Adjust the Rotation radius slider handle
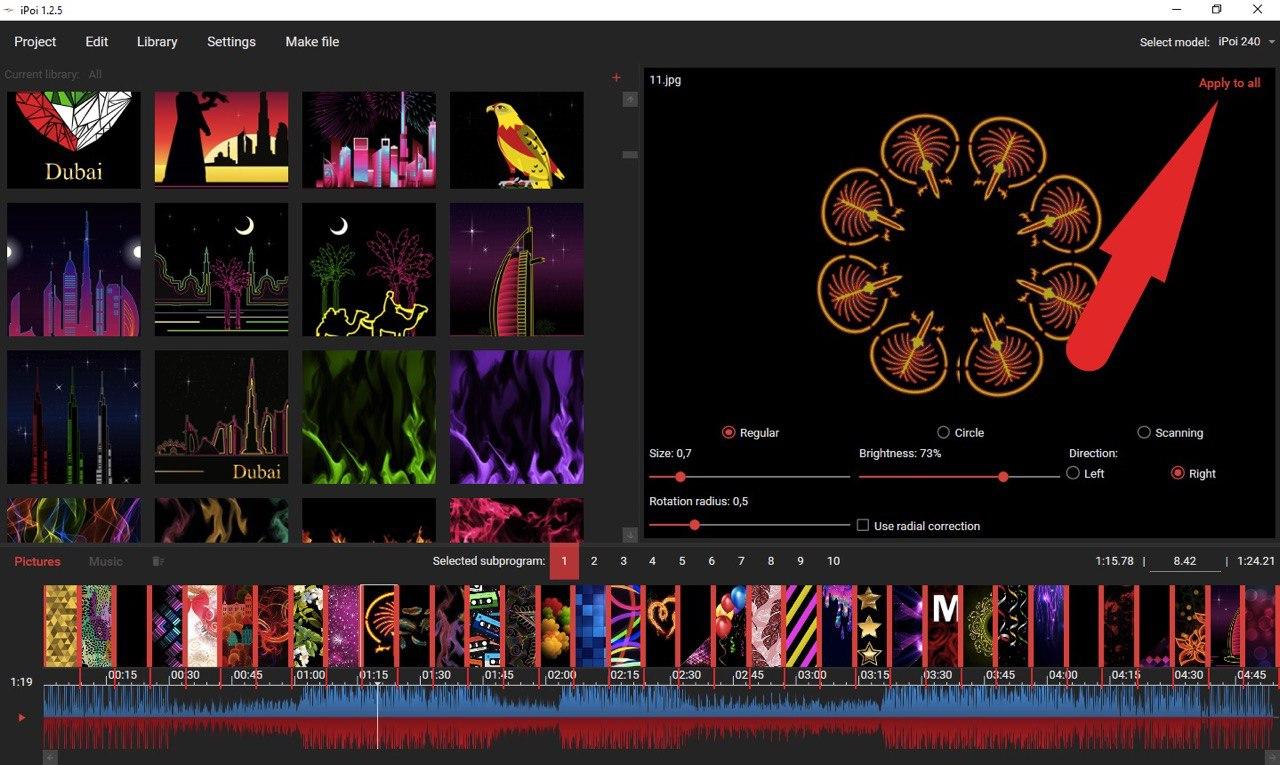The height and width of the screenshot is (765, 1280). pyautogui.click(x=694, y=525)
